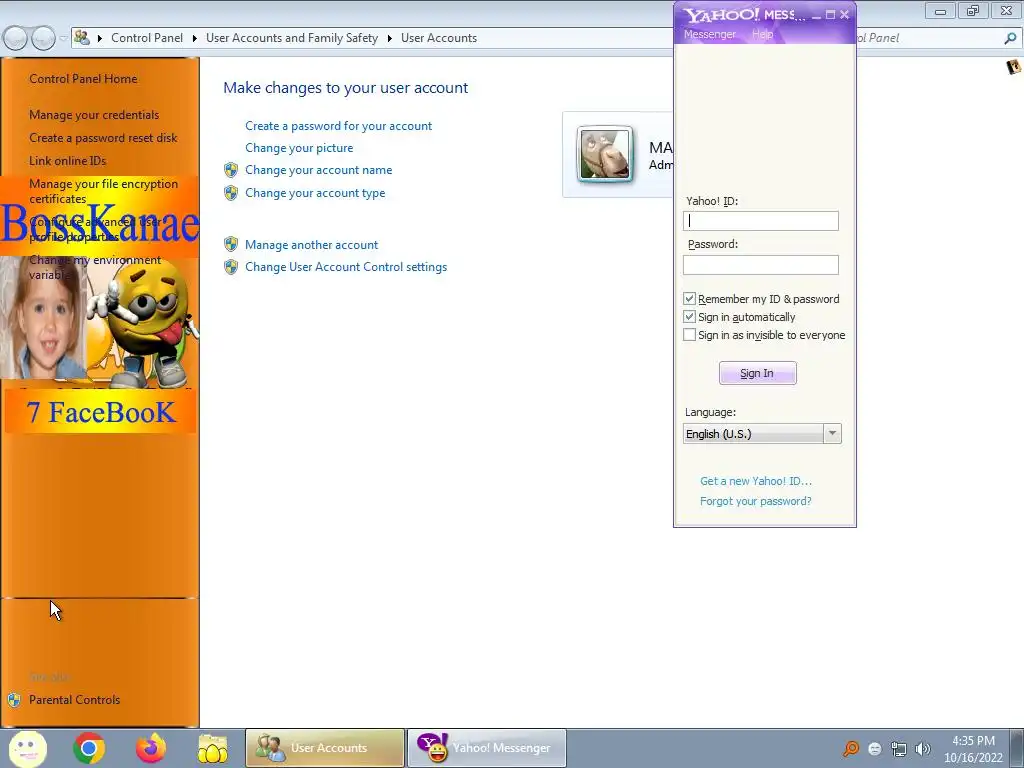
Task: Open the volume speaker tray icon
Action: pyautogui.click(x=922, y=749)
